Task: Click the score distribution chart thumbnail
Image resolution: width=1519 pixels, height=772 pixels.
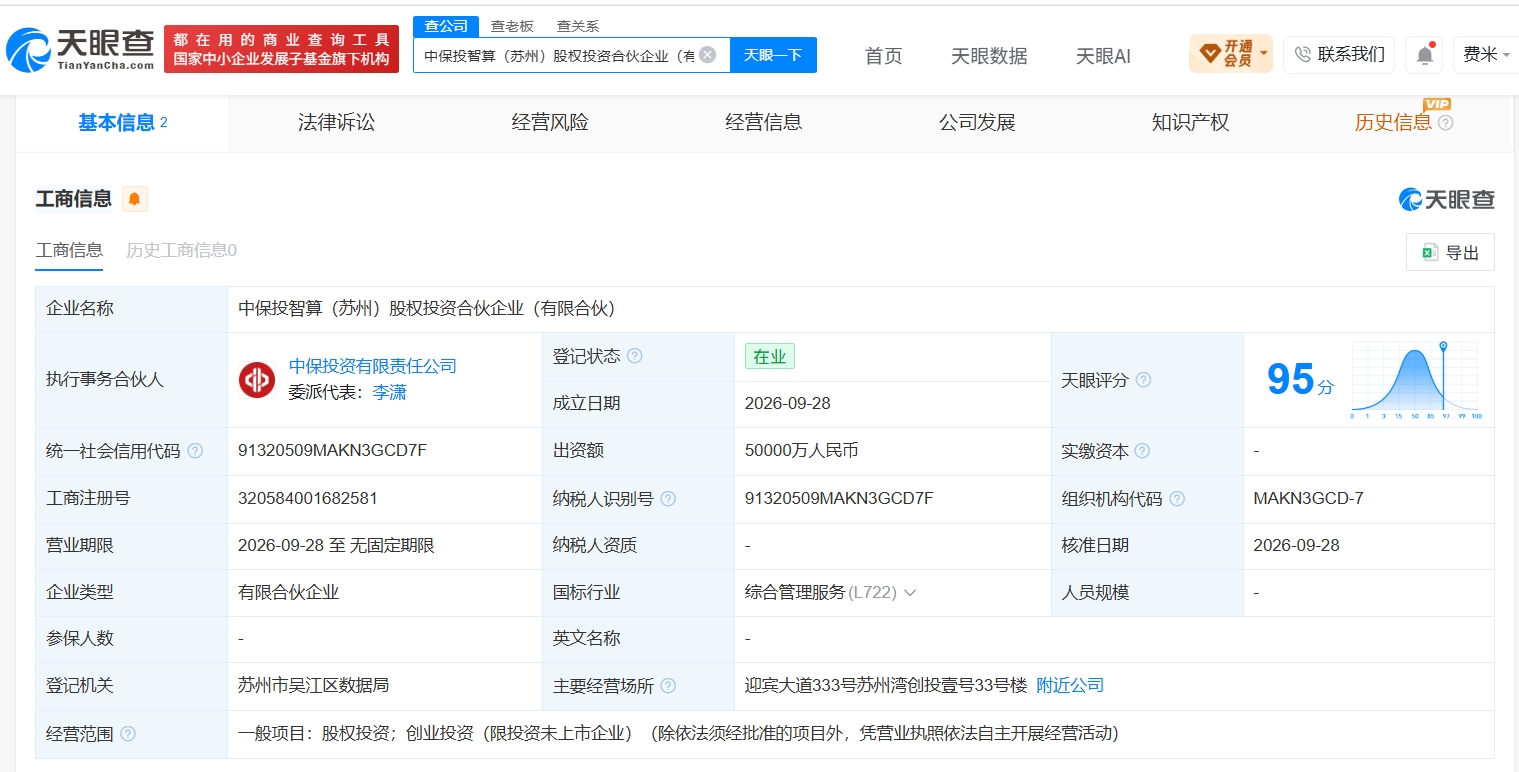Action: (1415, 380)
